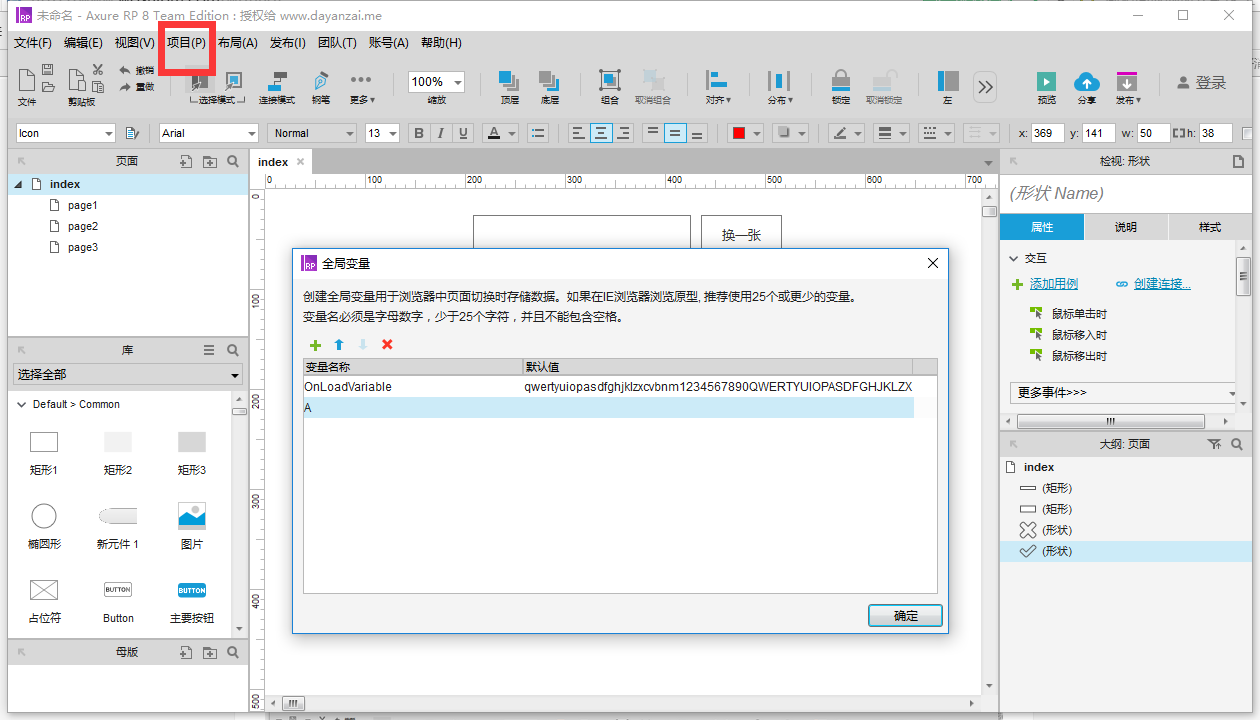Click the 创建连接 link
This screenshot has height=720, width=1260.
coord(1162,284)
